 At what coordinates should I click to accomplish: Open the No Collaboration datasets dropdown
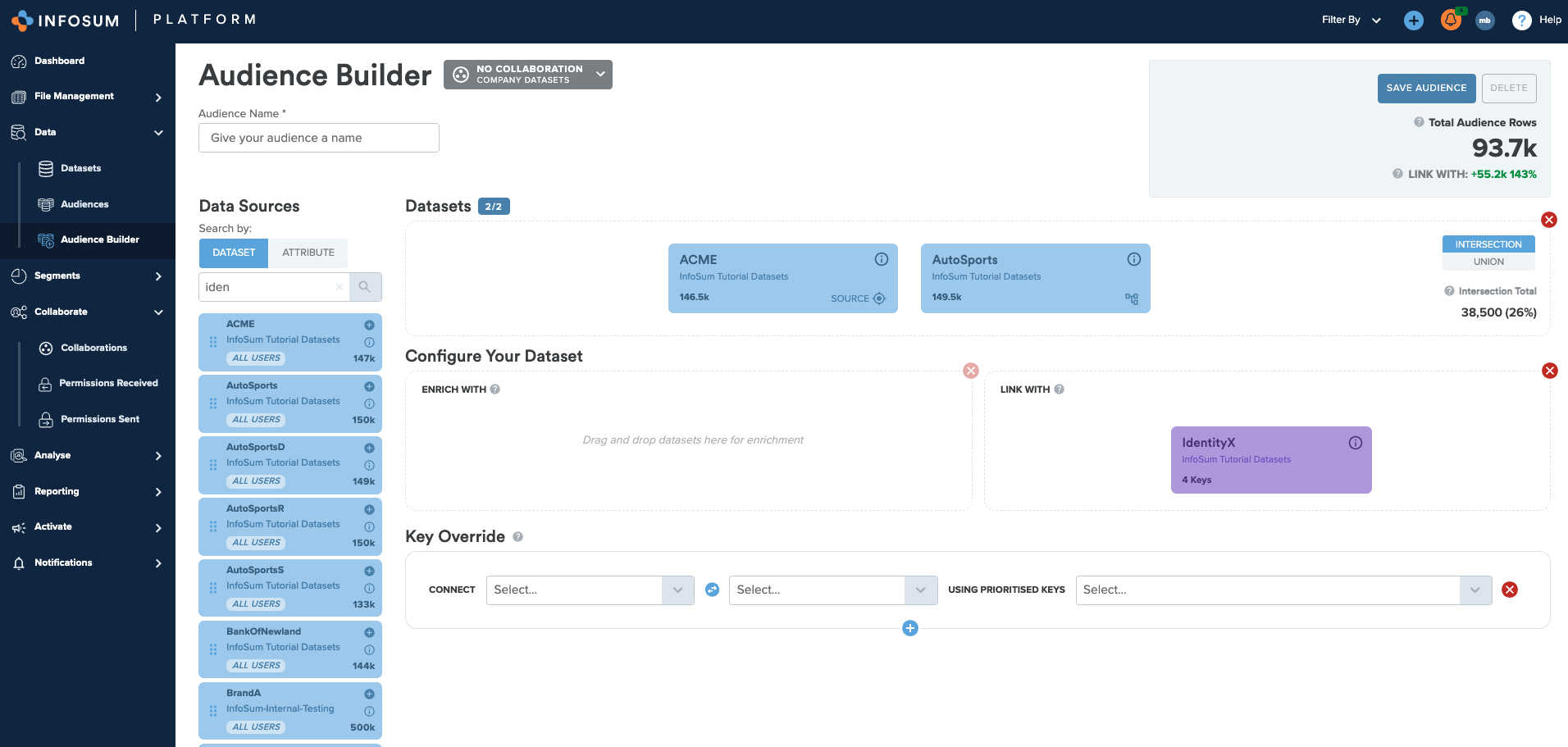click(x=528, y=75)
